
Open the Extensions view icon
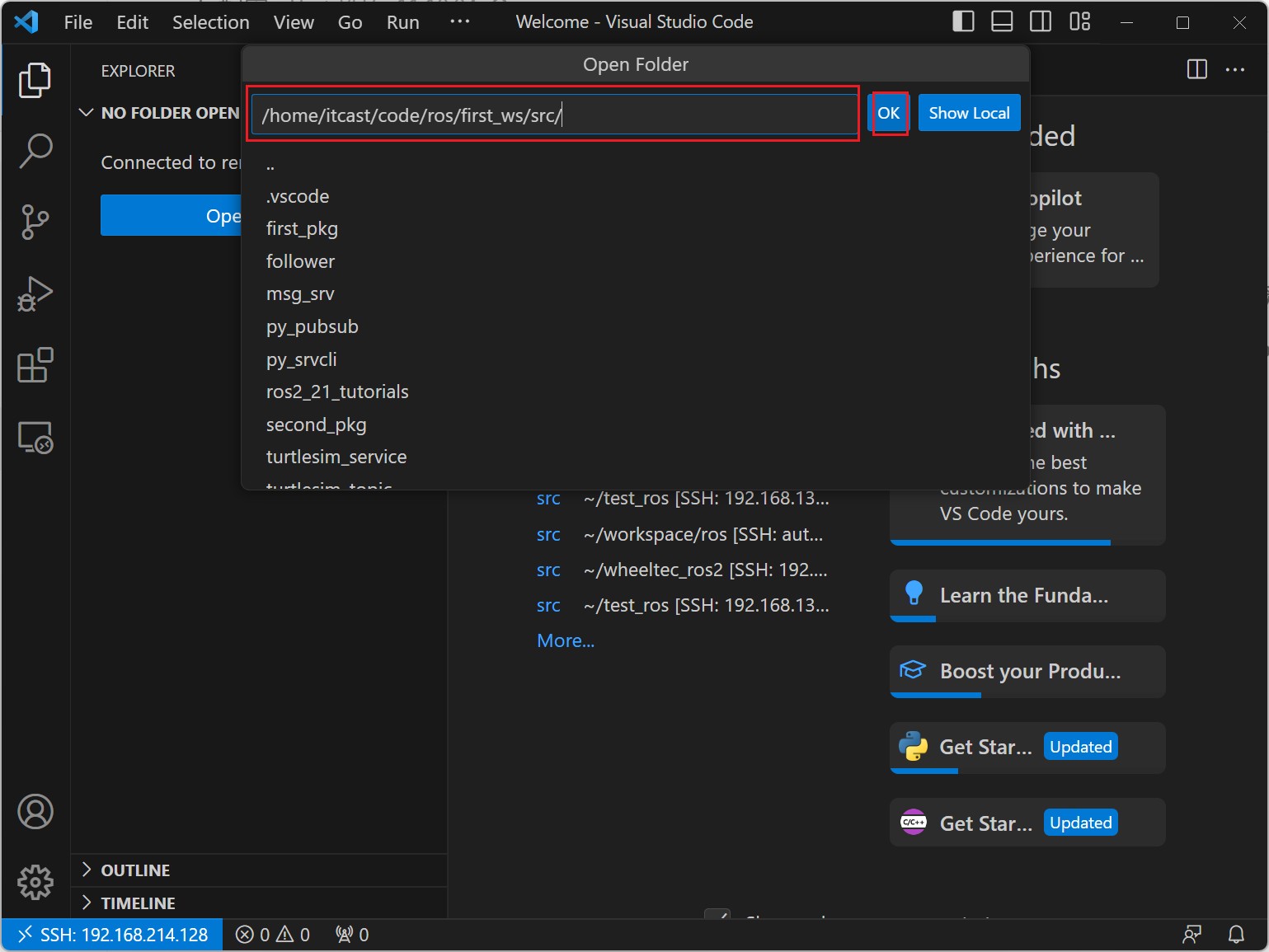35,365
